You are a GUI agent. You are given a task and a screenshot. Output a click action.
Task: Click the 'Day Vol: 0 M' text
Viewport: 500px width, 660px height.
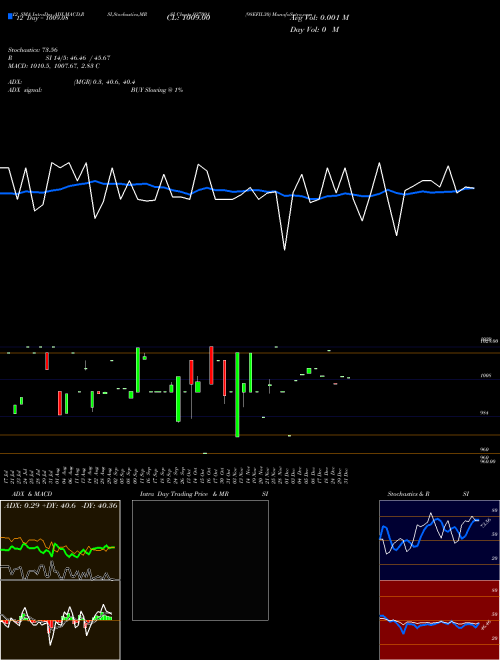point(314,30)
